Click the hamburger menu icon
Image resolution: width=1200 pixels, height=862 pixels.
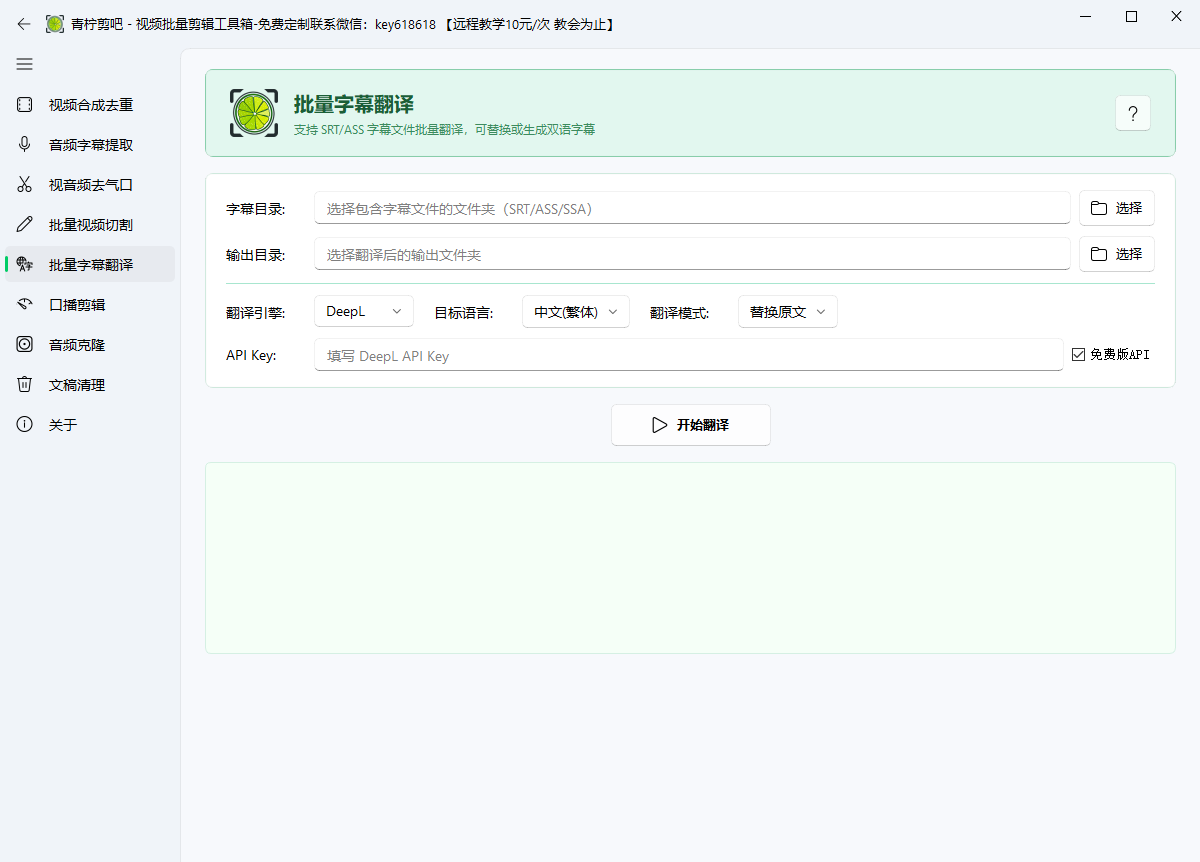click(x=24, y=64)
